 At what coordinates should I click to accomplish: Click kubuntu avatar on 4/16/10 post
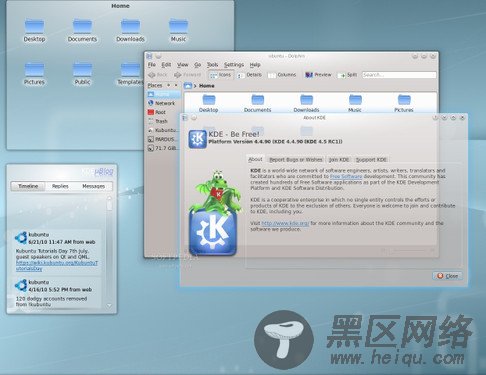21,286
